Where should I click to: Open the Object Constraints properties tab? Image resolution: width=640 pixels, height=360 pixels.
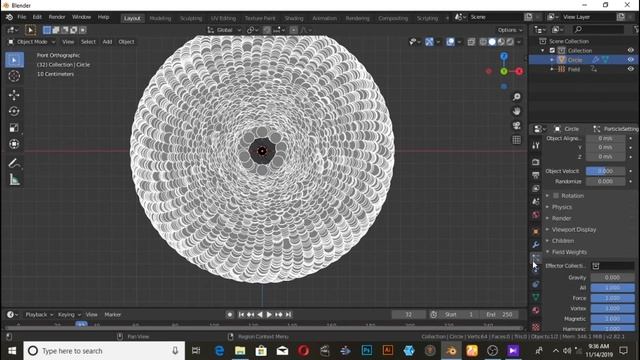[x=536, y=284]
